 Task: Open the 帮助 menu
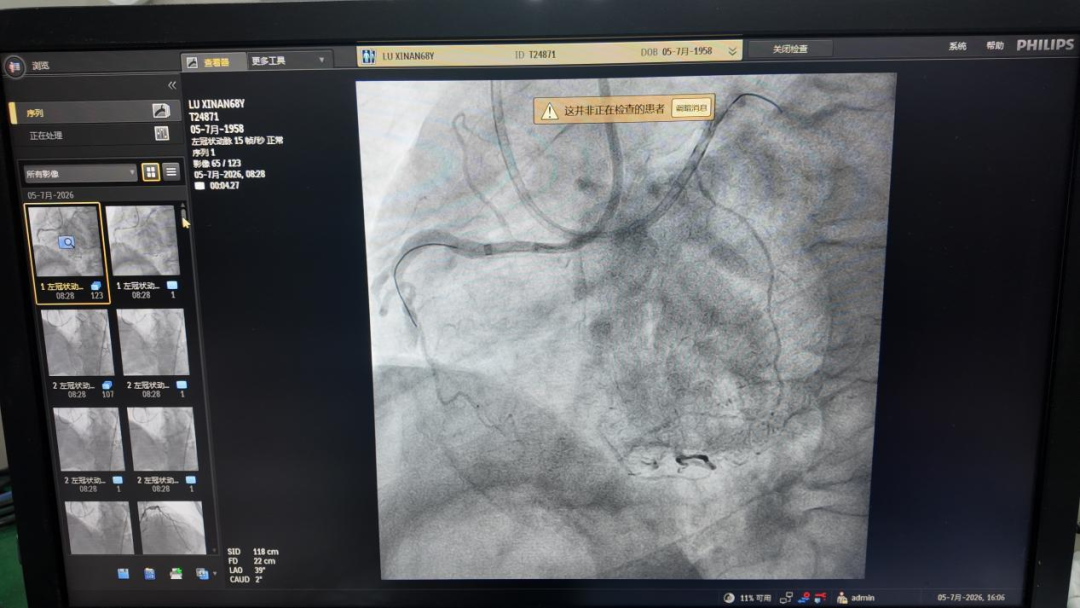[995, 45]
